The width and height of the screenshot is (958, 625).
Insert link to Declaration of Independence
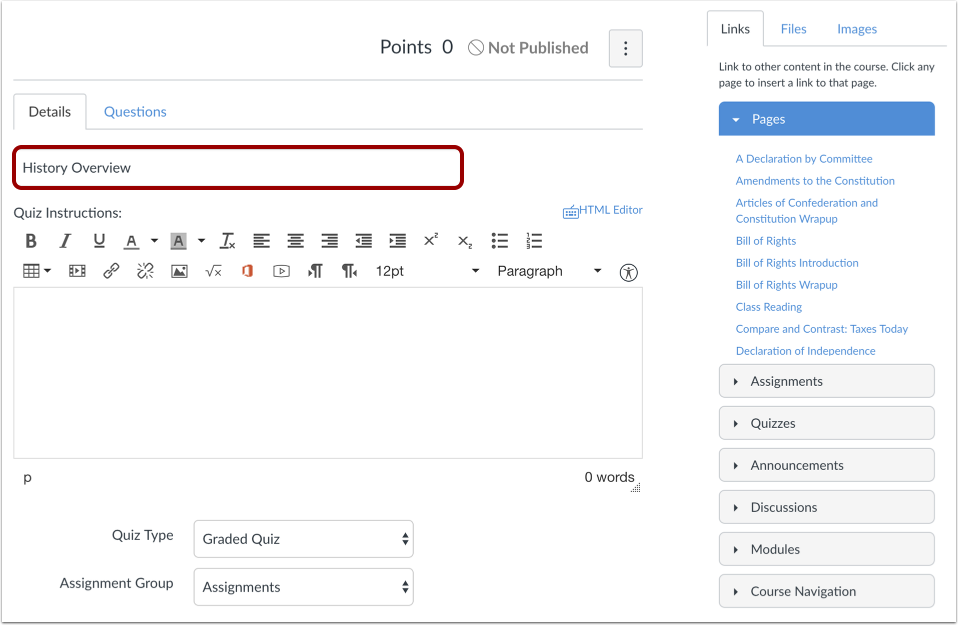(x=805, y=351)
